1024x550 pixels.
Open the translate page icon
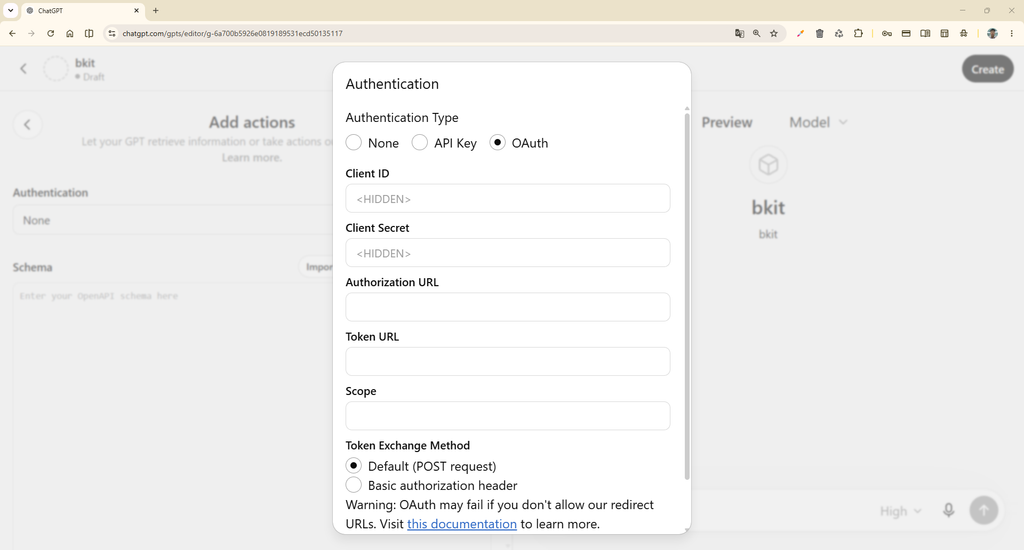click(739, 33)
